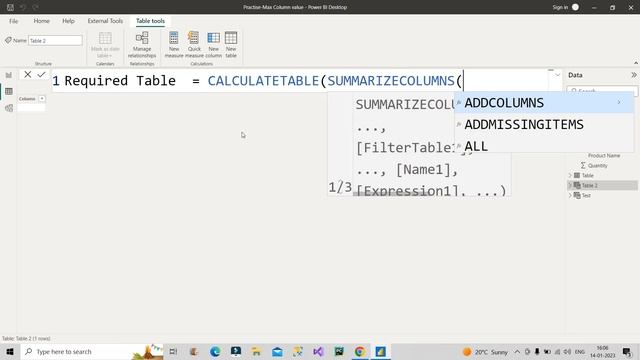The height and width of the screenshot is (360, 640).
Task: Open Quick measure dialog
Action: tap(194, 45)
